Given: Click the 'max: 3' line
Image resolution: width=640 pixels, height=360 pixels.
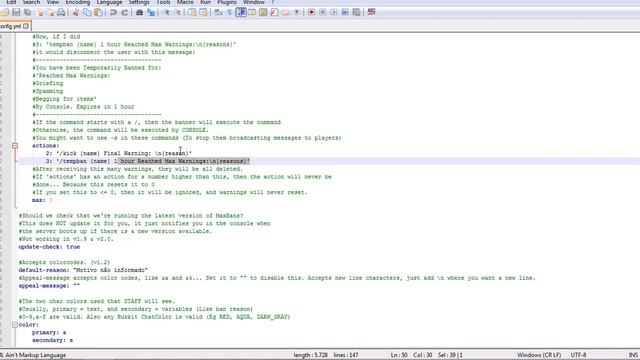Looking at the screenshot, I should pyautogui.click(x=42, y=200).
